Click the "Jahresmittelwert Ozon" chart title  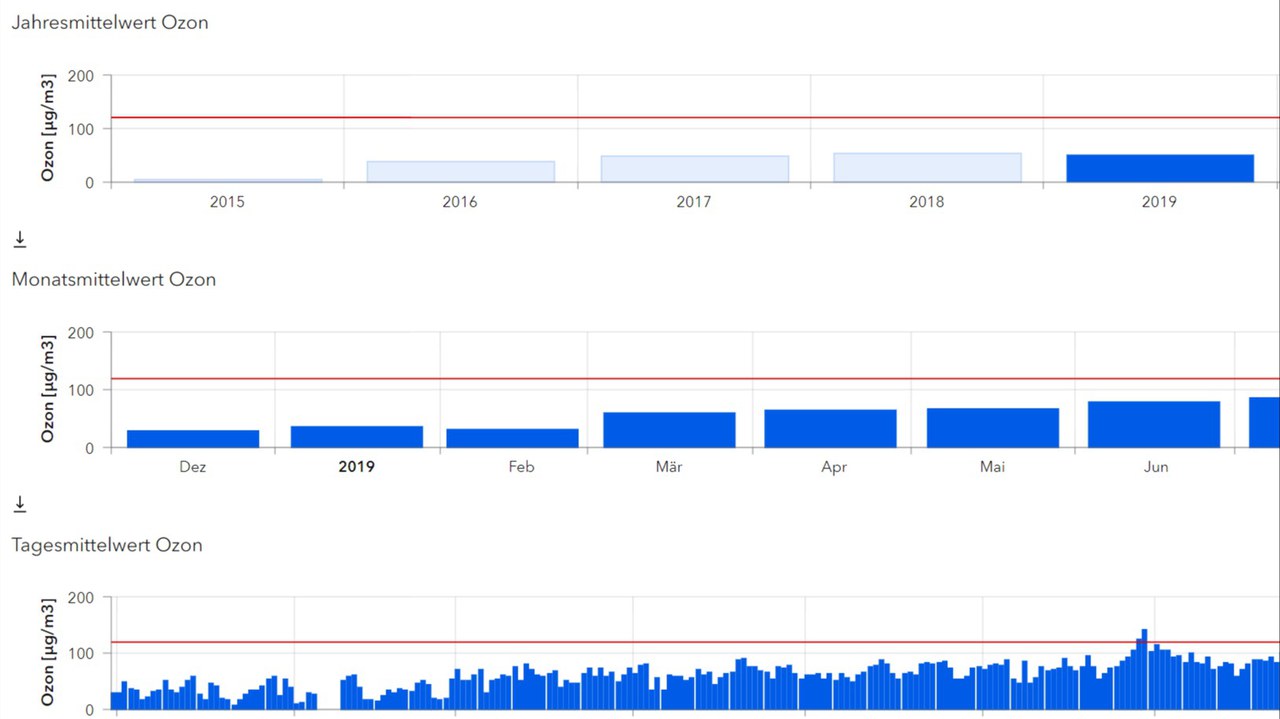coord(110,22)
